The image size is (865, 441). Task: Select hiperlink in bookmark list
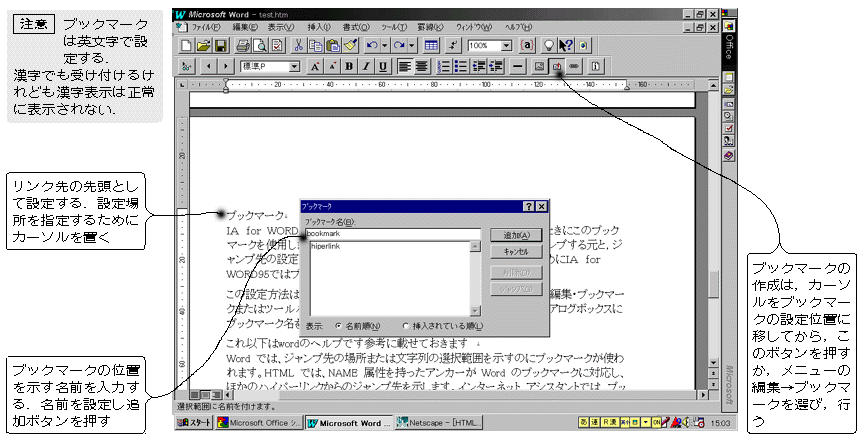pyautogui.click(x=326, y=246)
